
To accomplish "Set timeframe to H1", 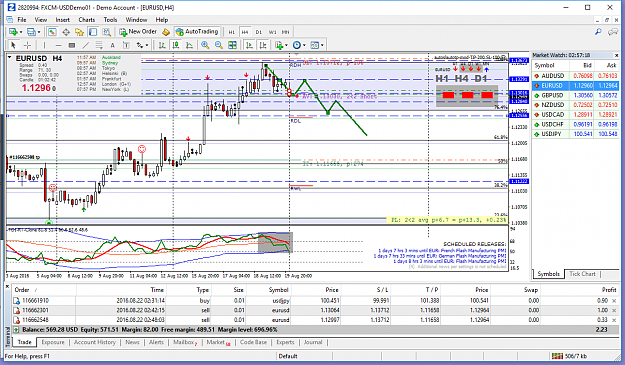I will (232, 32).
